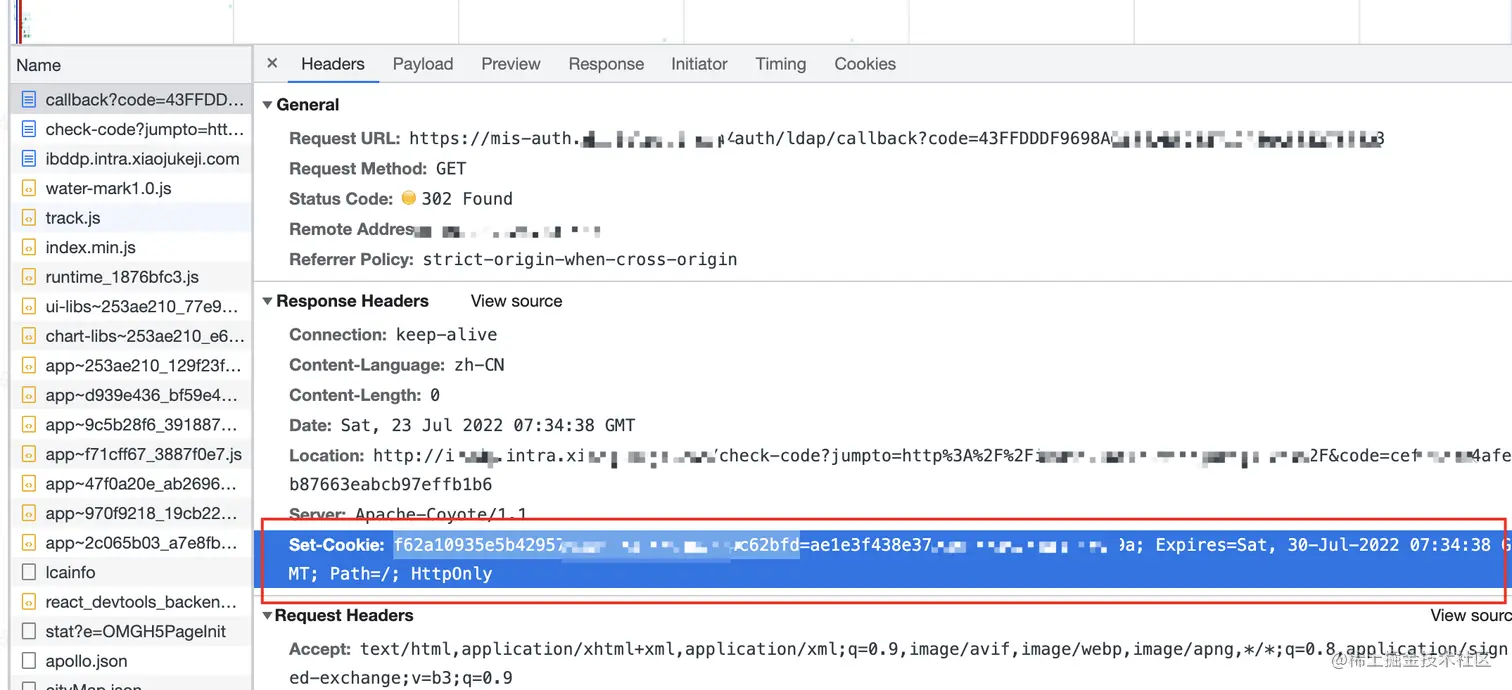Select the ui-libs~253ae210 request
1512x690 pixels.
point(131,307)
